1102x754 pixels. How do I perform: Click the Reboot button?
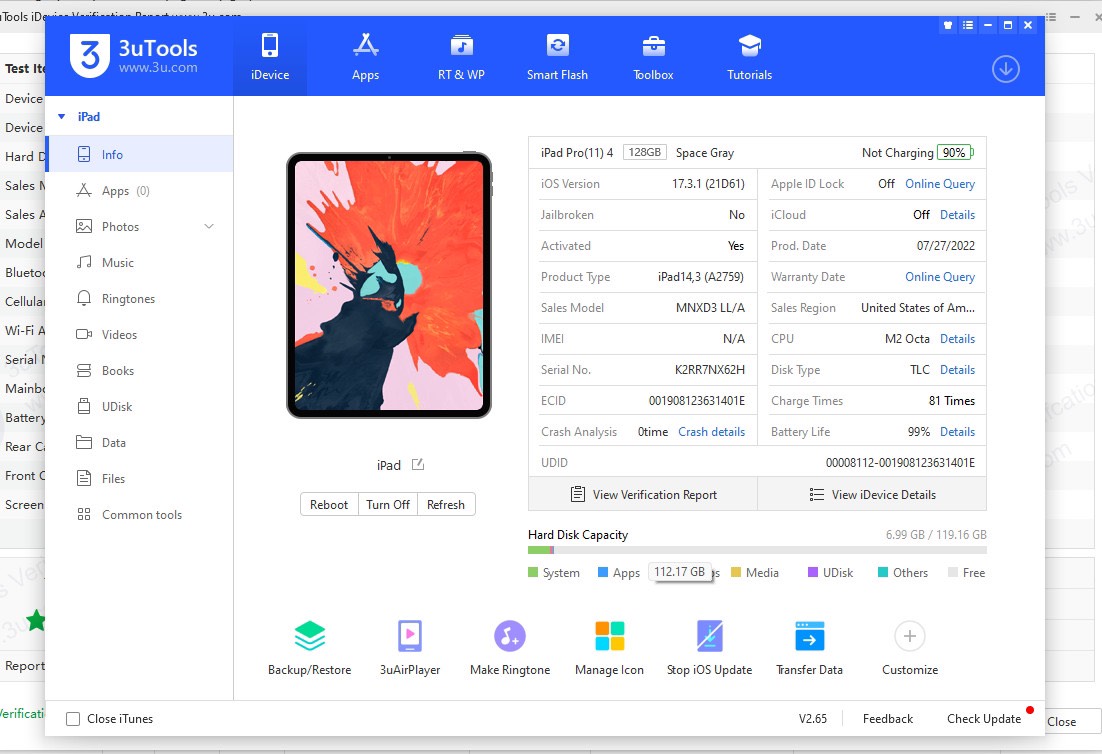coord(329,505)
